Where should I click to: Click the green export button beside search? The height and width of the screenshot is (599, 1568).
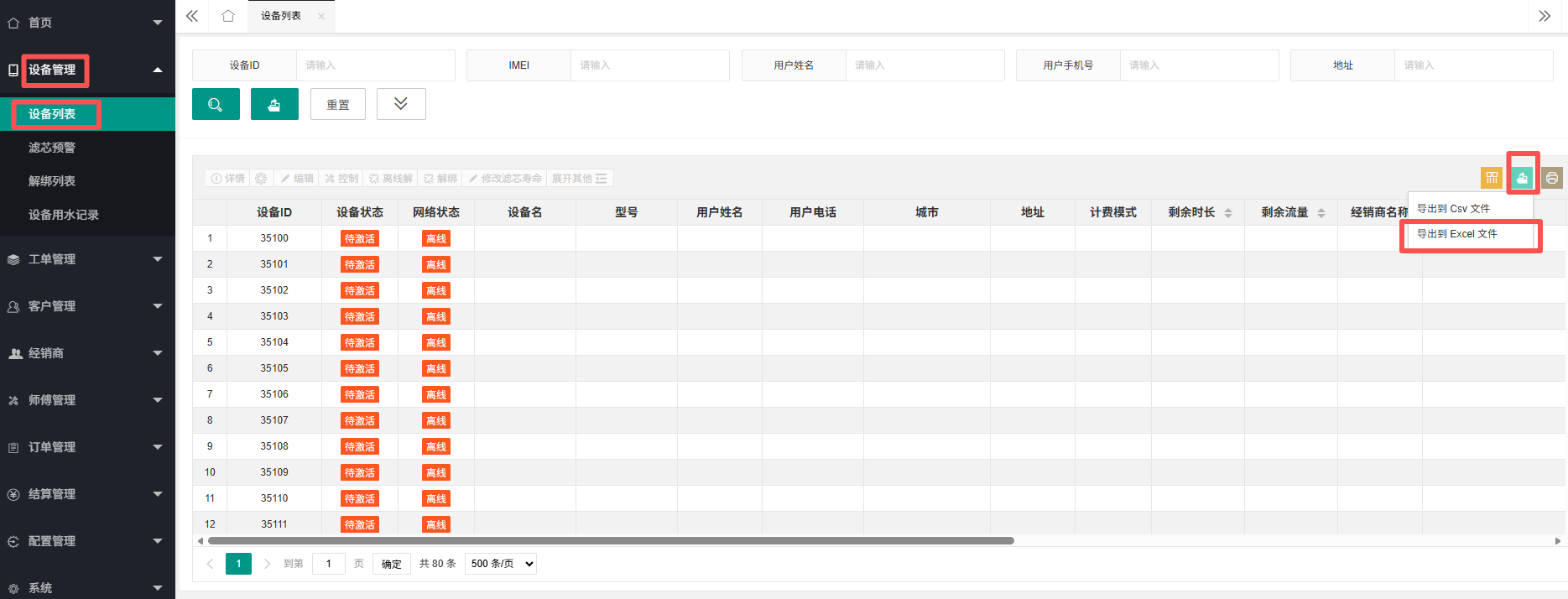click(x=274, y=104)
